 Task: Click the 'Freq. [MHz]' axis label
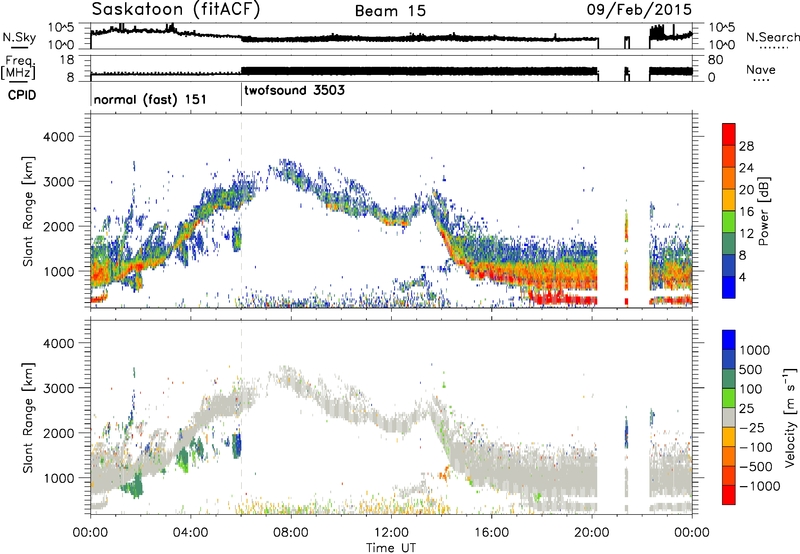[18, 66]
